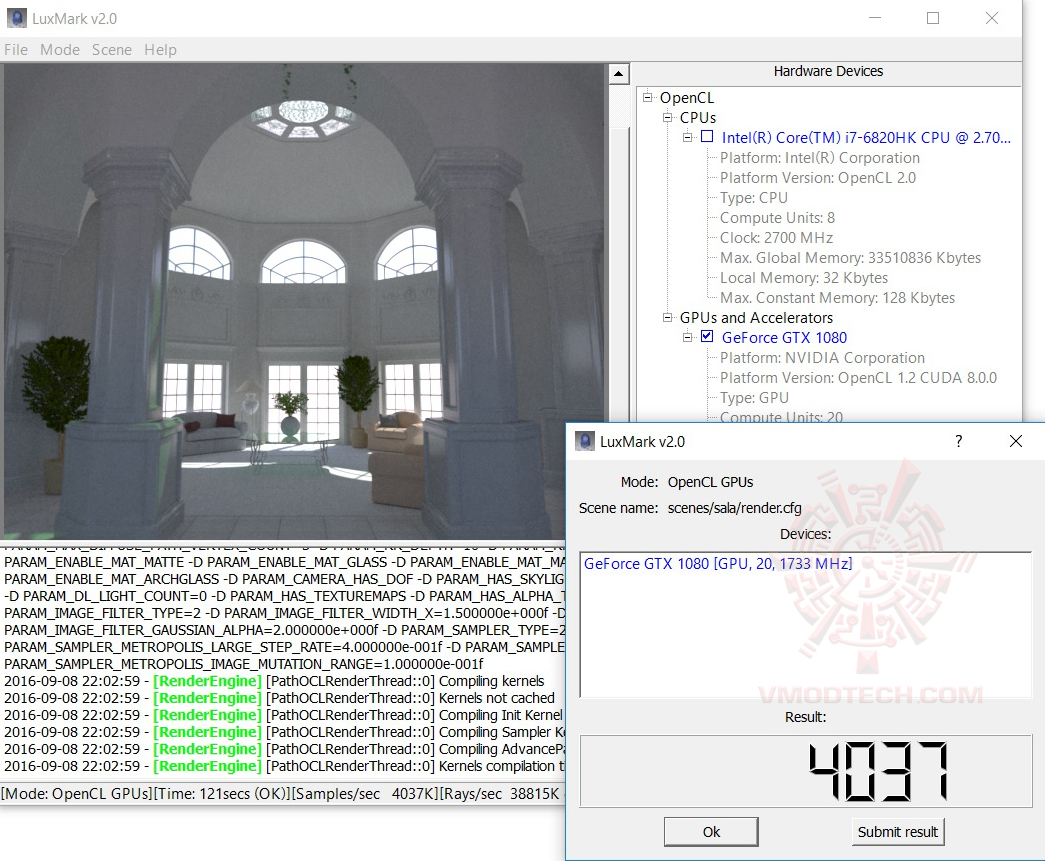Maximize the LuxMark main window
This screenshot has width=1045, height=861.
933,18
